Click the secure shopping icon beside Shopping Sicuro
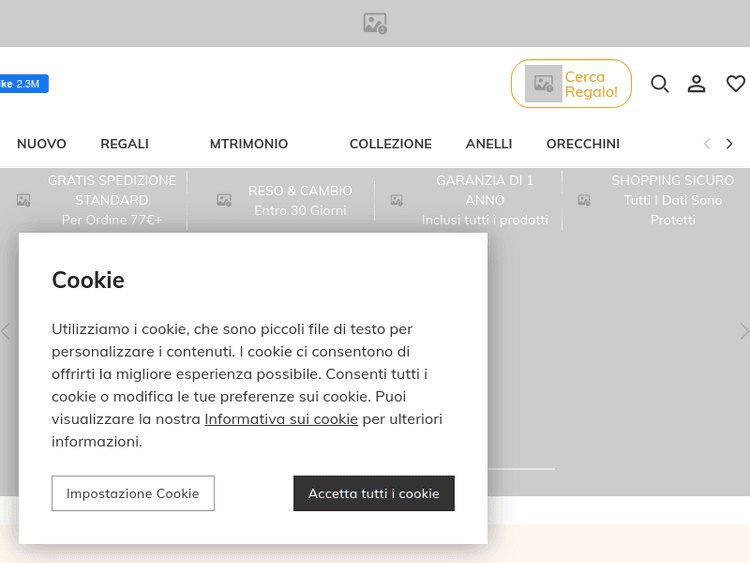Screen dimensions: 750x563 [x=584, y=200]
